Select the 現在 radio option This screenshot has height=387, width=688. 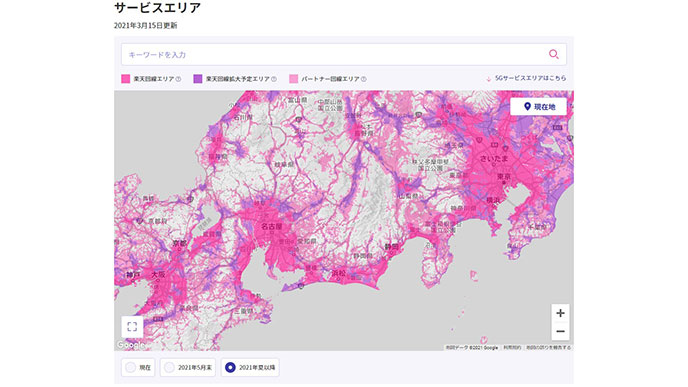(138, 368)
